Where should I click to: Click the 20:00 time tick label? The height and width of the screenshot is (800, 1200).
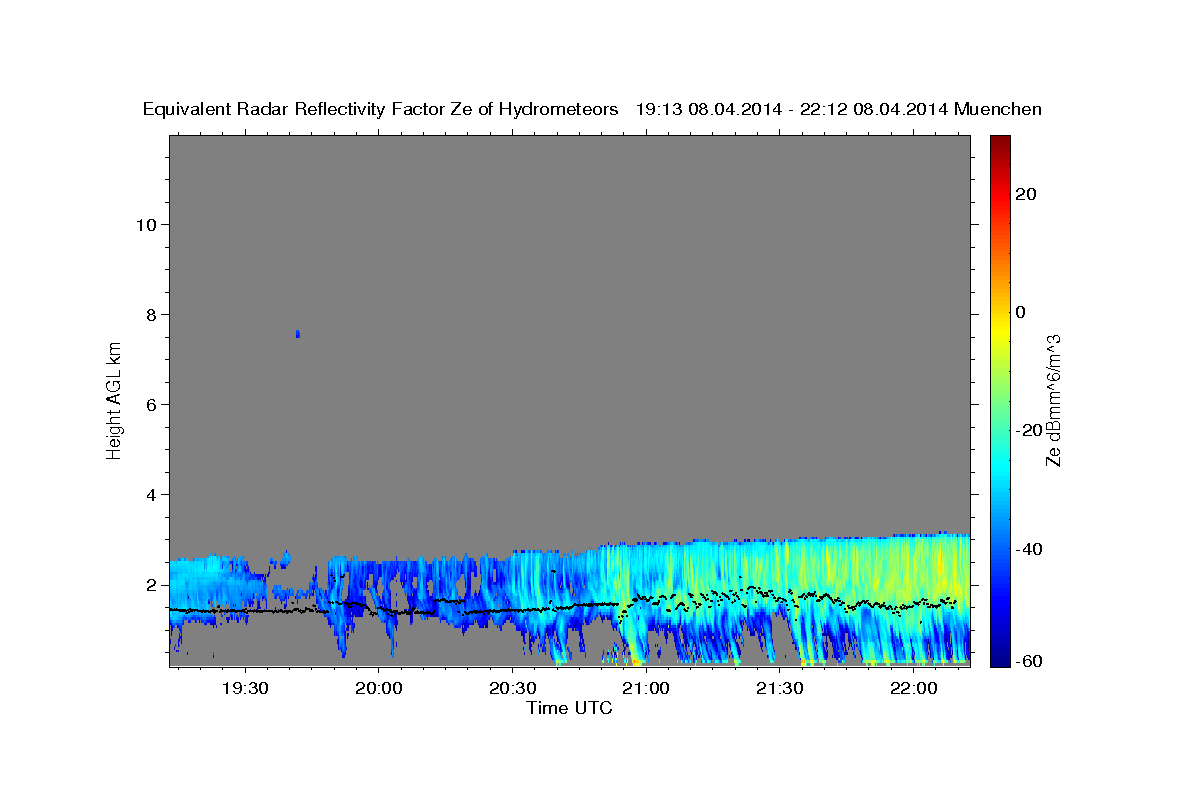pyautogui.click(x=379, y=688)
